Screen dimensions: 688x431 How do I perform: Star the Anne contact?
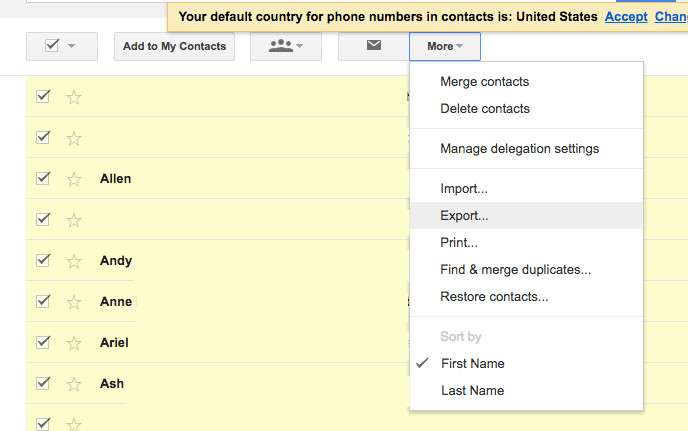pos(73,302)
